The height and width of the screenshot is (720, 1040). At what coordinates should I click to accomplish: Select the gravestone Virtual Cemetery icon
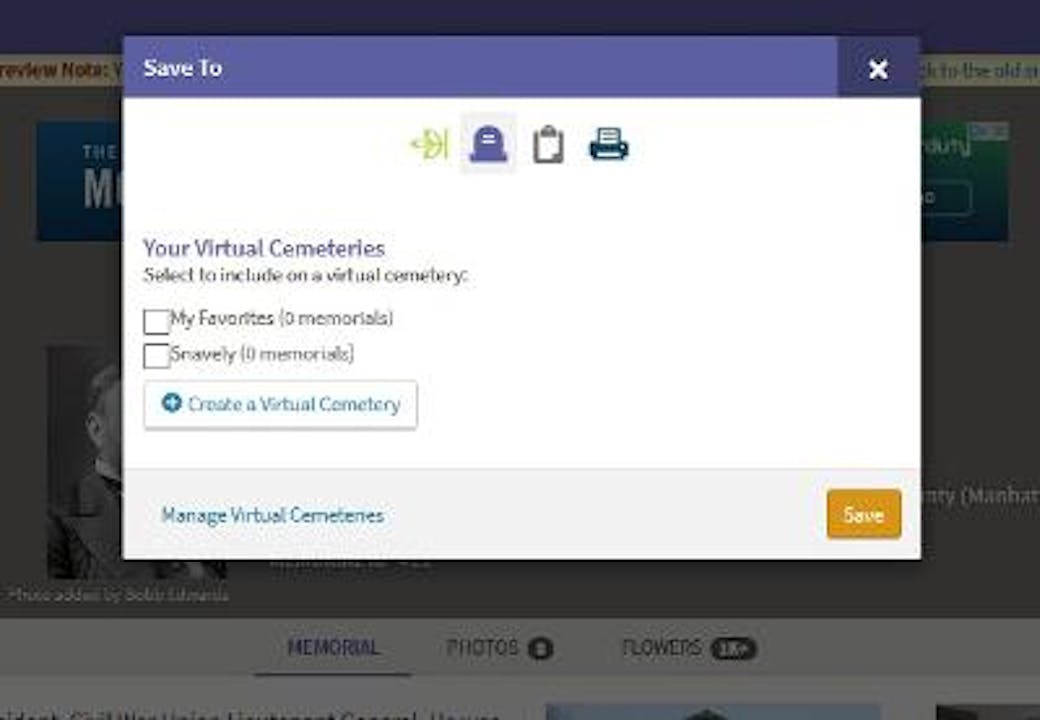[x=487, y=143]
